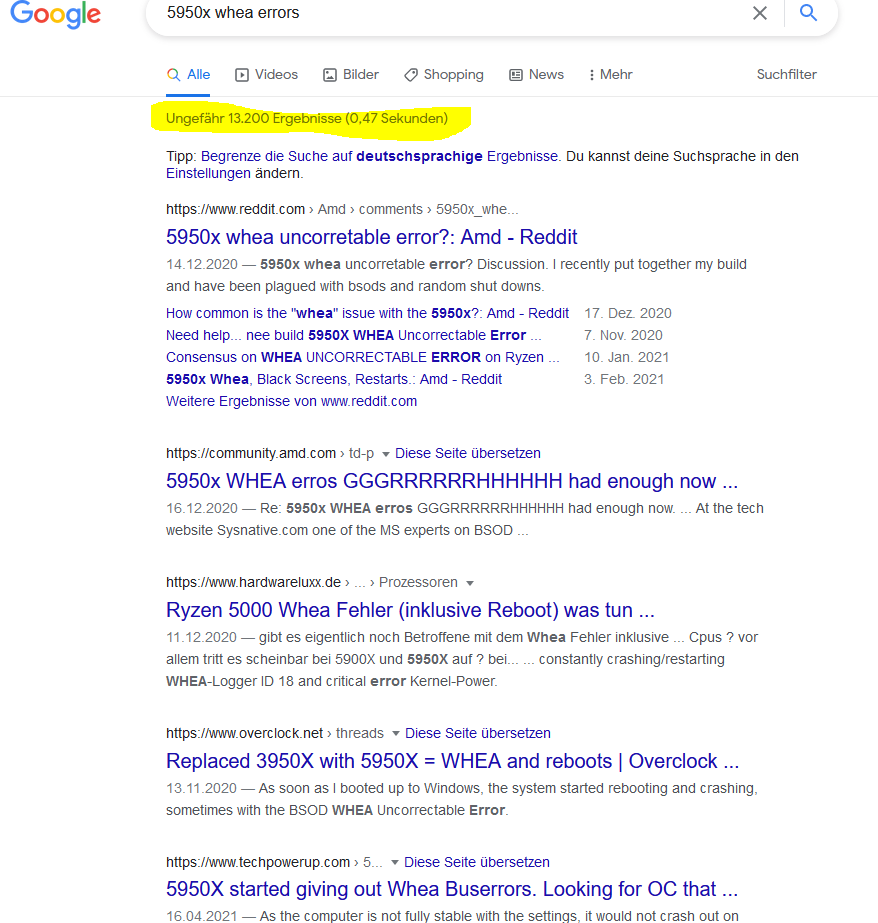Open the Suchfilter tools
Viewport: 878px width, 923px height.
786,75
